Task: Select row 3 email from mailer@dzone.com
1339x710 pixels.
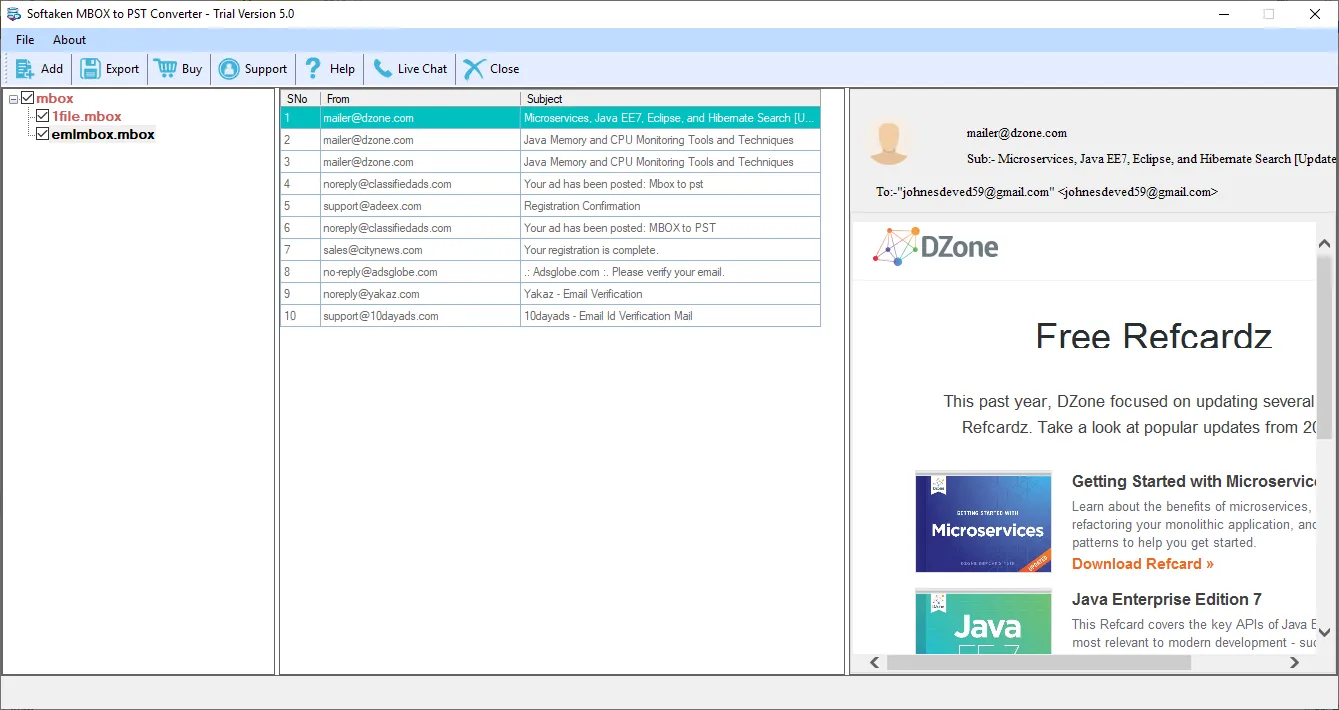Action: (x=550, y=162)
